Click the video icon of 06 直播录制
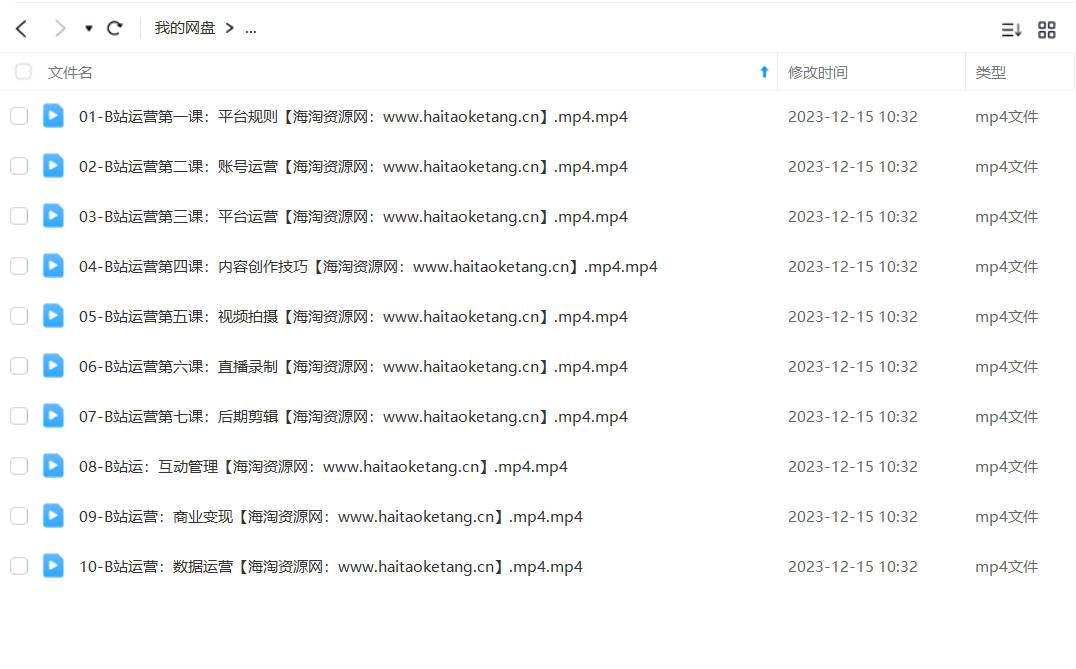 tap(53, 366)
